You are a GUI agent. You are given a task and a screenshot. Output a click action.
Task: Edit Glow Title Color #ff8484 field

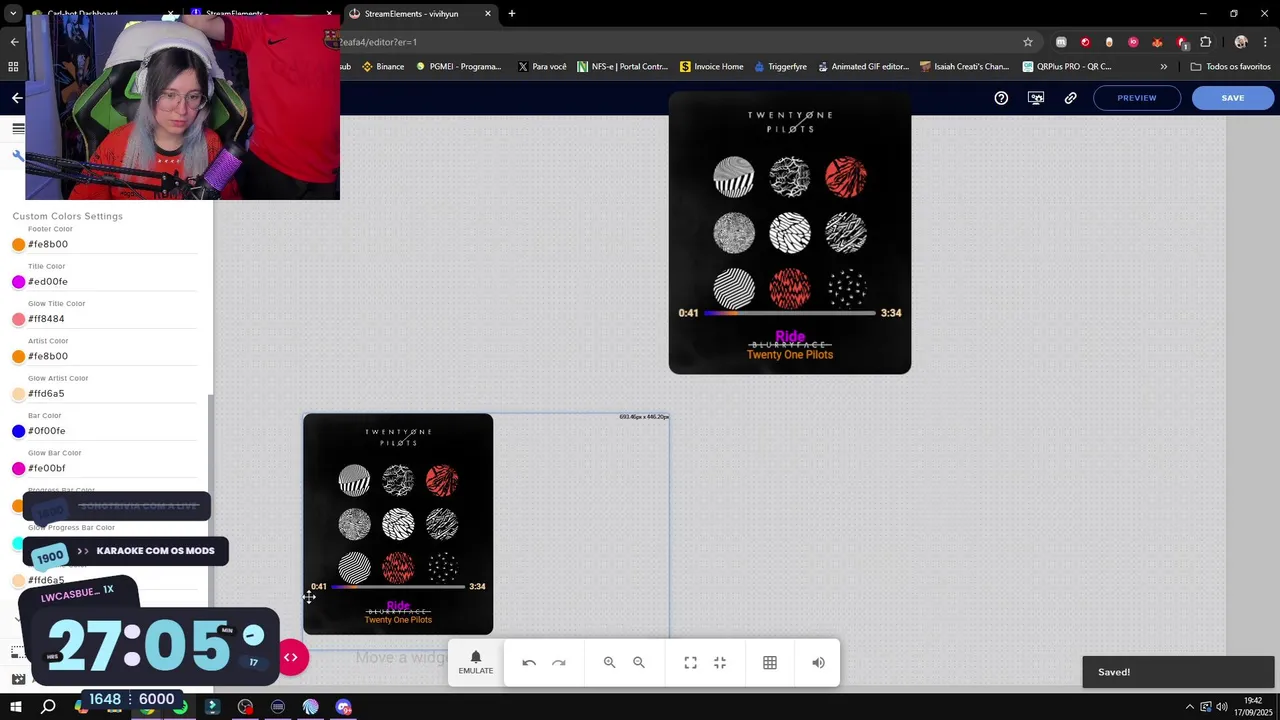click(112, 319)
